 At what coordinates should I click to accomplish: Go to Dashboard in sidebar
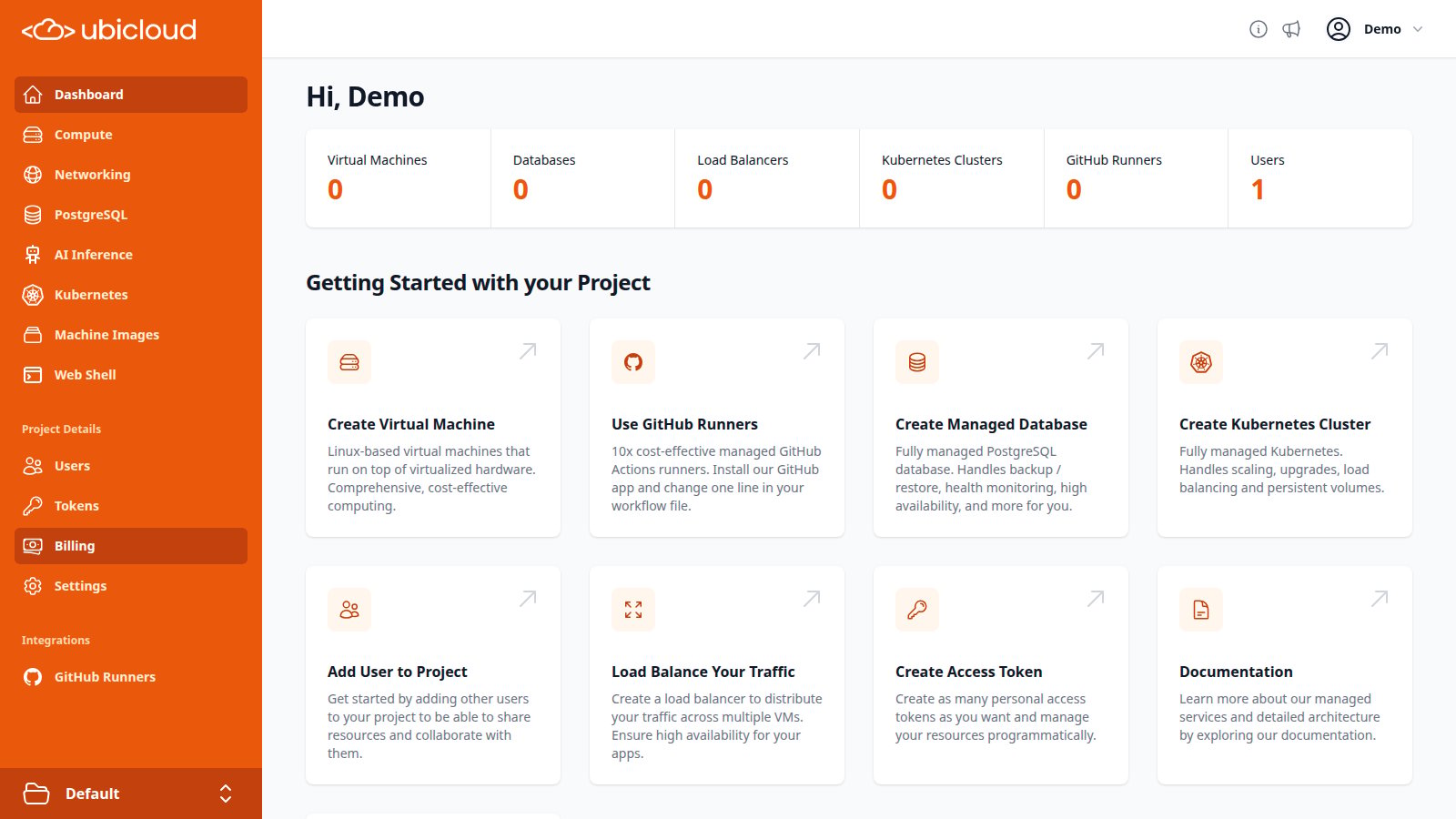(x=131, y=95)
